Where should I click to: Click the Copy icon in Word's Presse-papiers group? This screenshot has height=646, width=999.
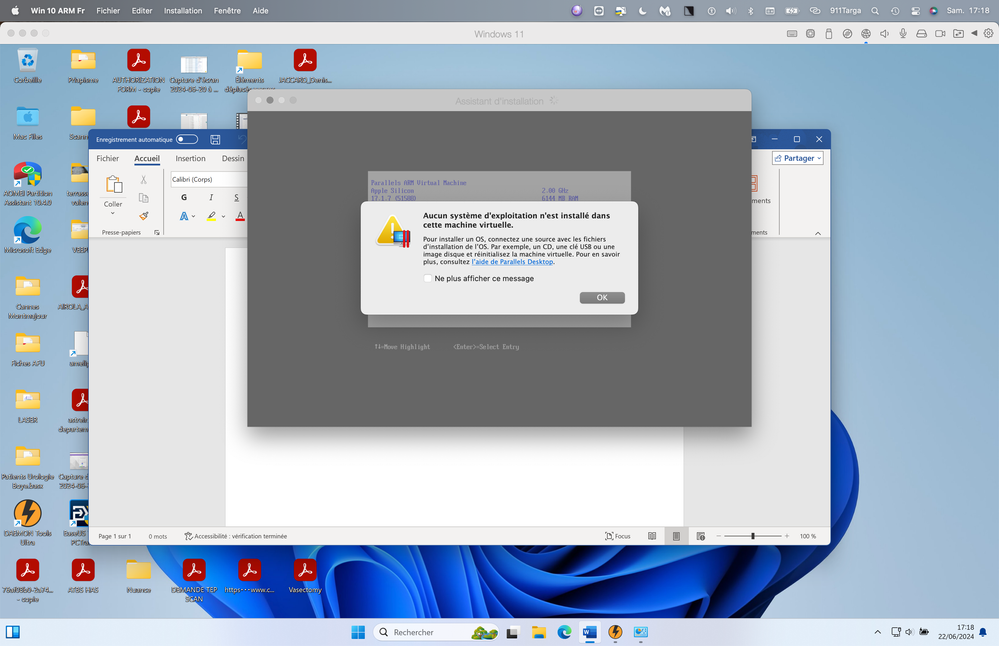(x=143, y=198)
